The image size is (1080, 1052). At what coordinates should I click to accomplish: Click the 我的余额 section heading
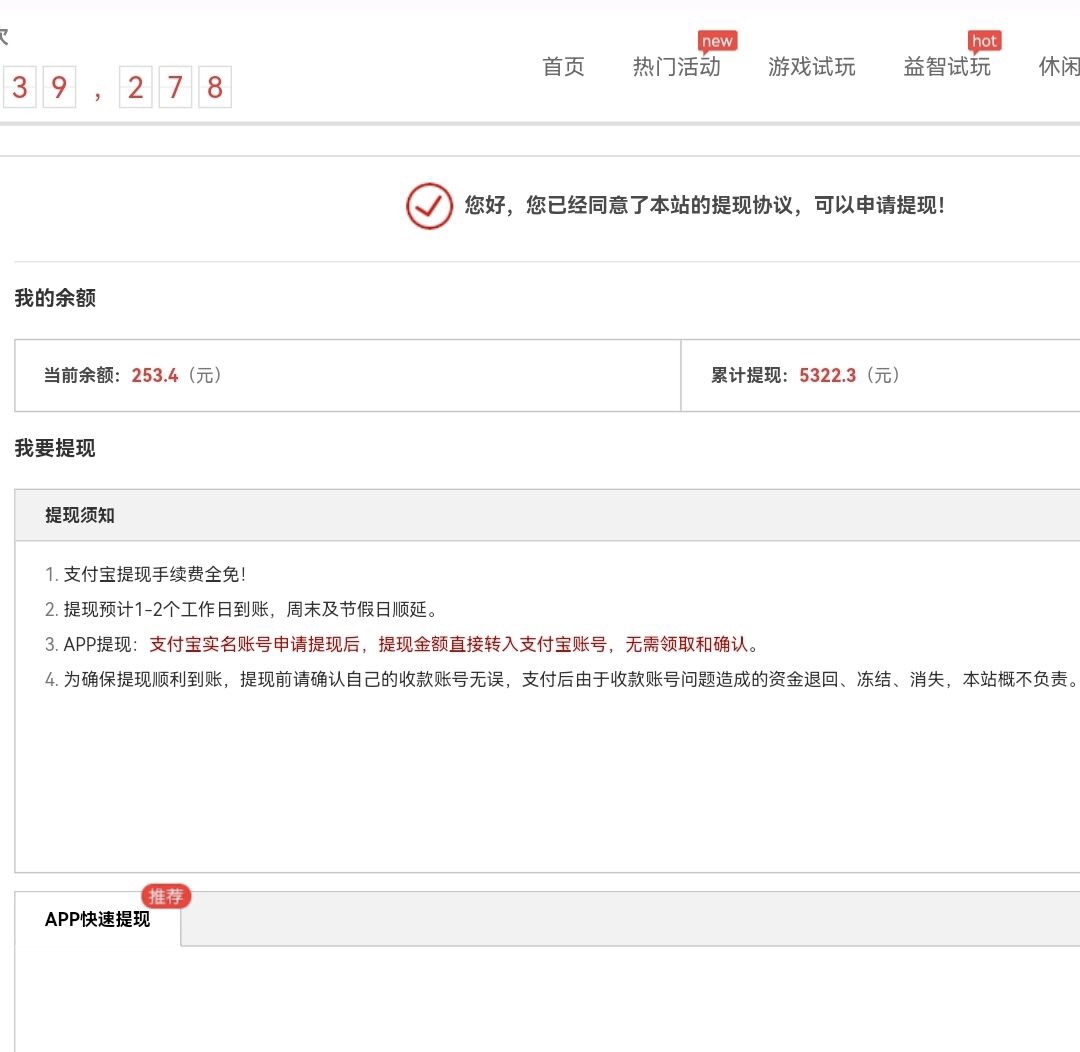click(x=53, y=298)
